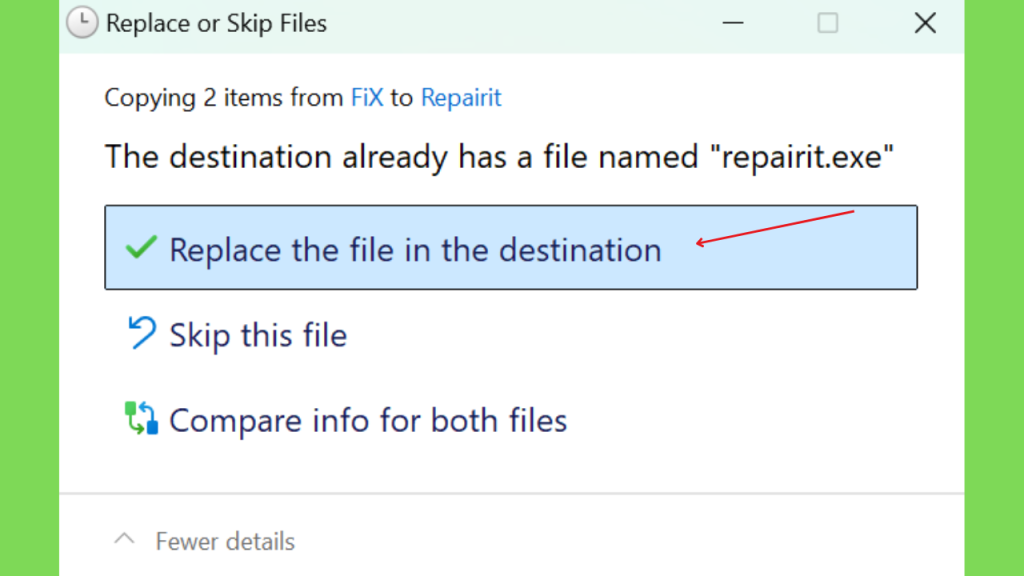1024x576 pixels.
Task: Collapse dialog using the Fewer details chevron
Action: [124, 539]
